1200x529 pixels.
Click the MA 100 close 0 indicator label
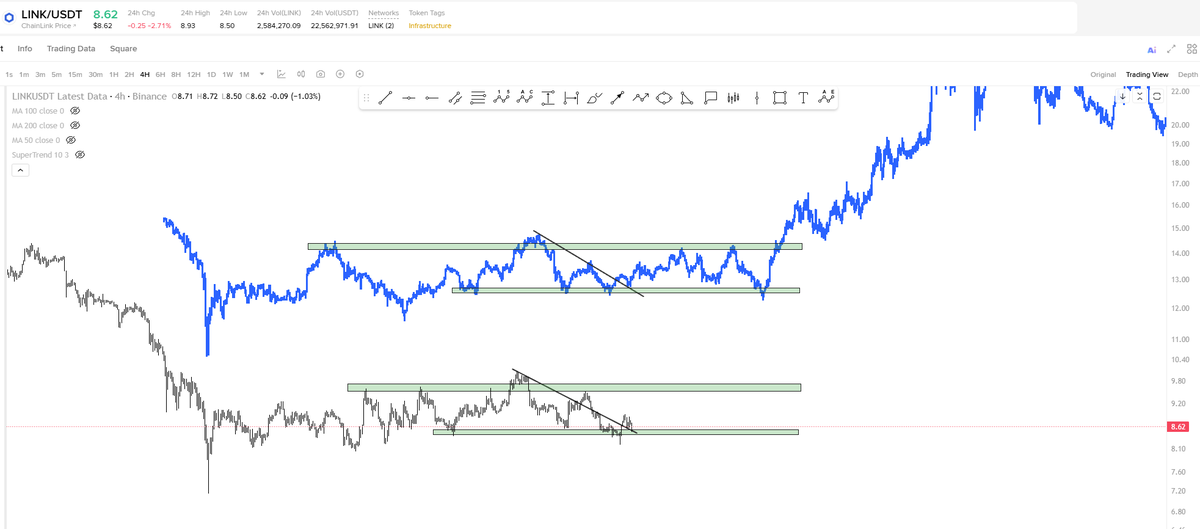[38, 111]
